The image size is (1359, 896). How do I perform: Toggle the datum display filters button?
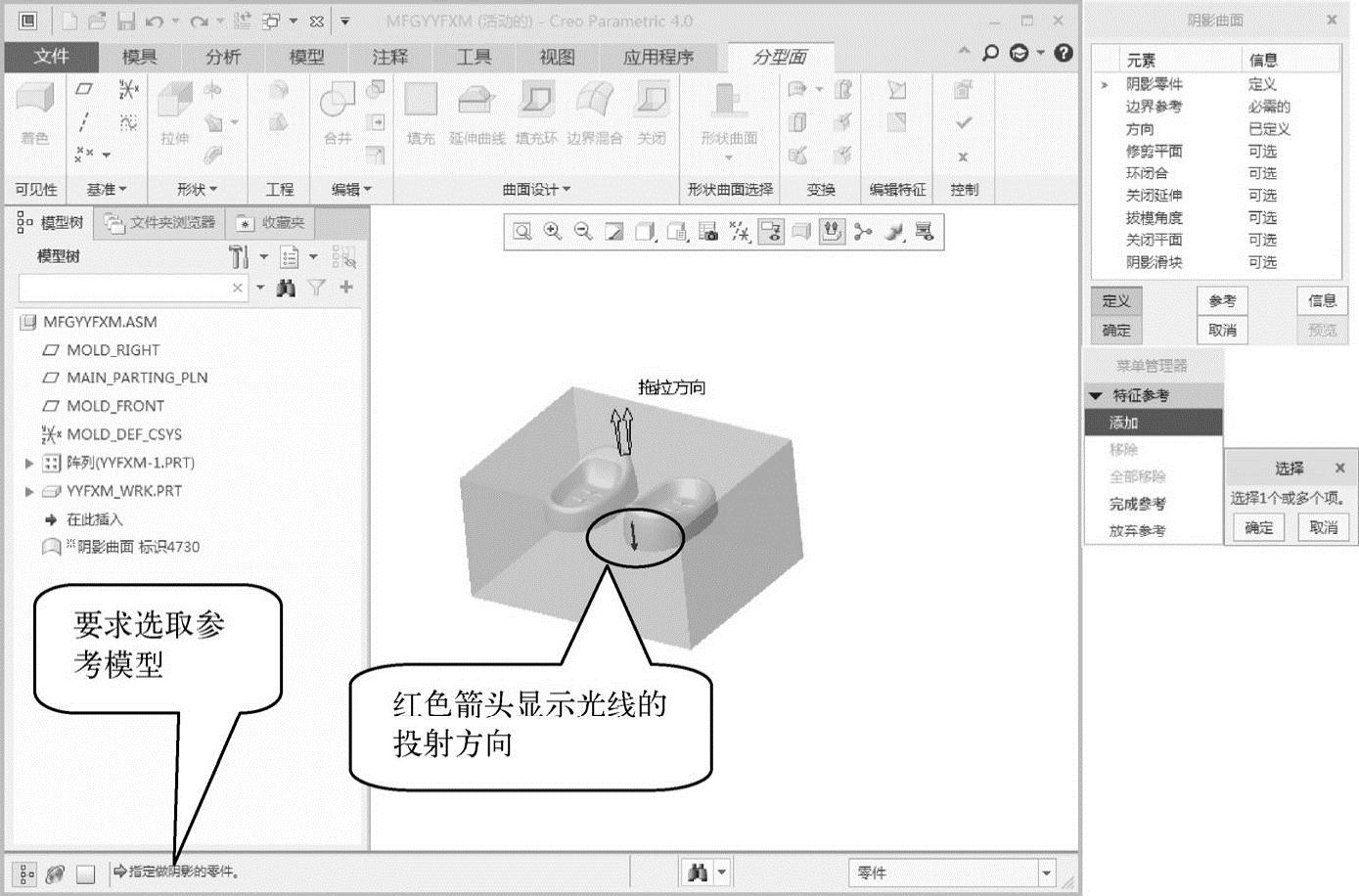coord(740,232)
